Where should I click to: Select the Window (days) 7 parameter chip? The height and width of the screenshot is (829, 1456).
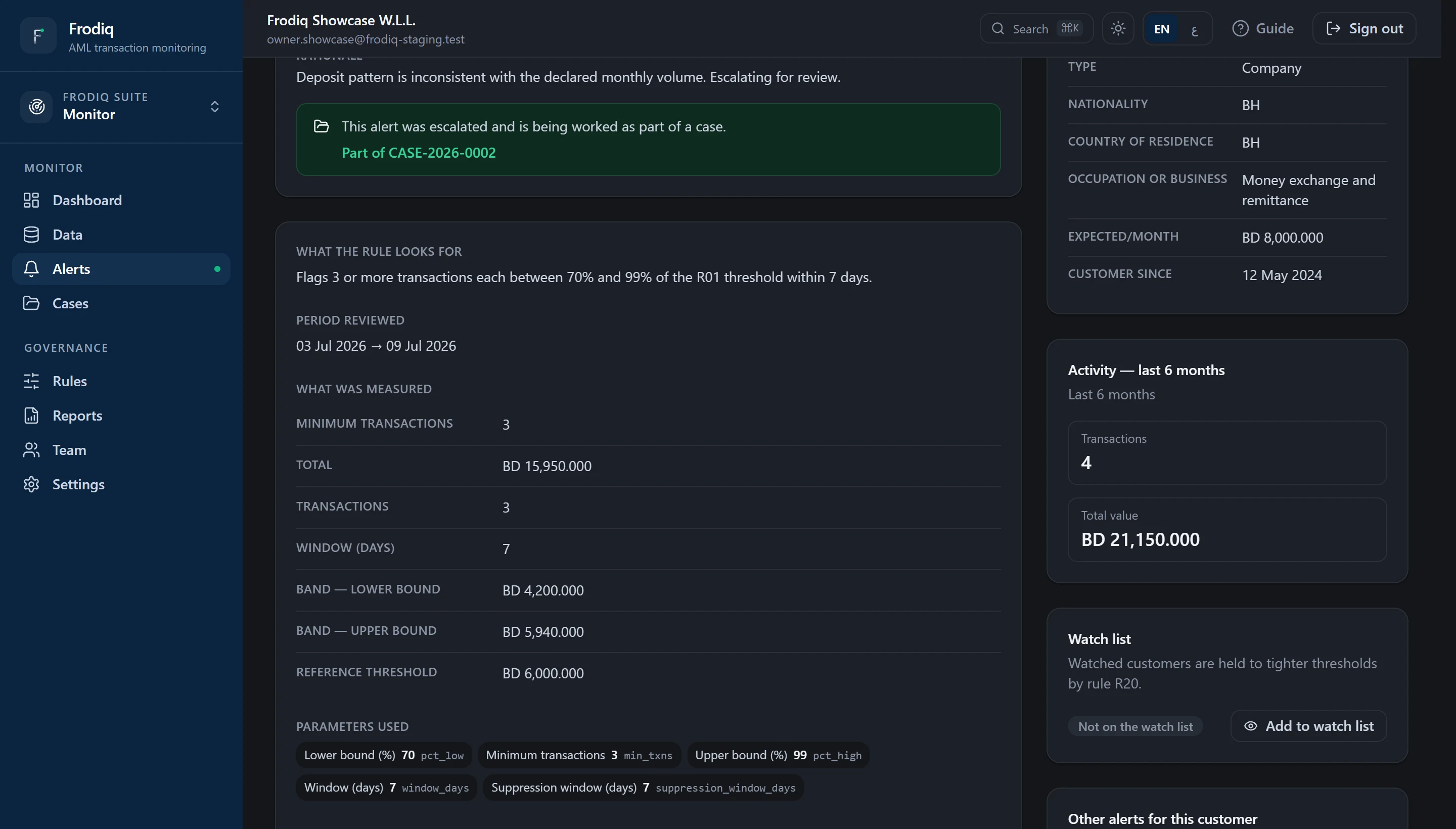point(386,788)
